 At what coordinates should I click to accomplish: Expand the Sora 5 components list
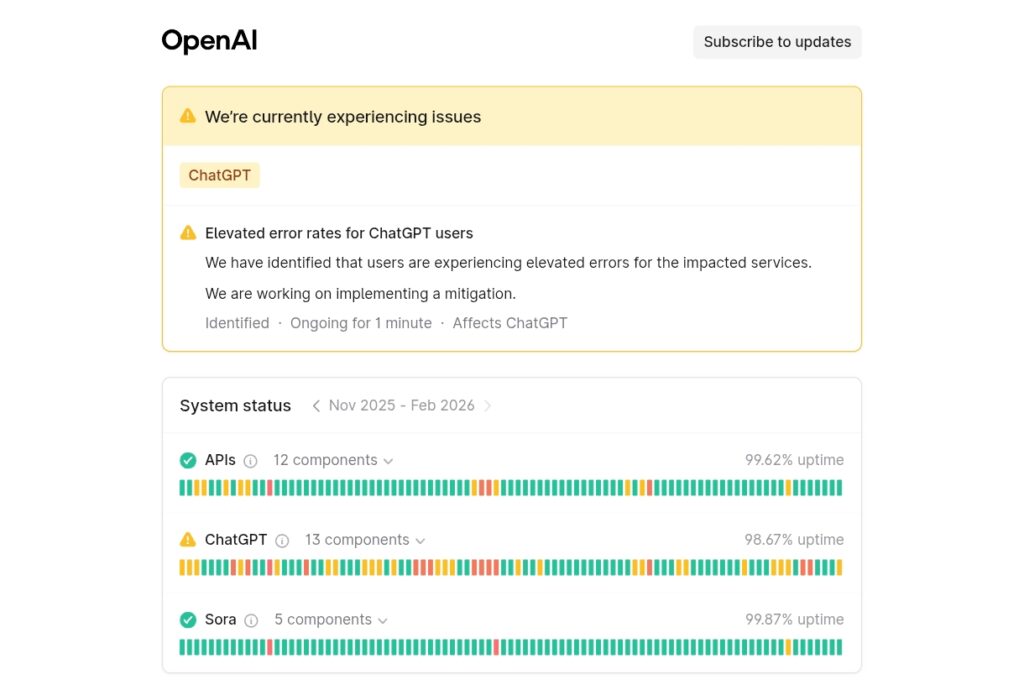click(331, 619)
